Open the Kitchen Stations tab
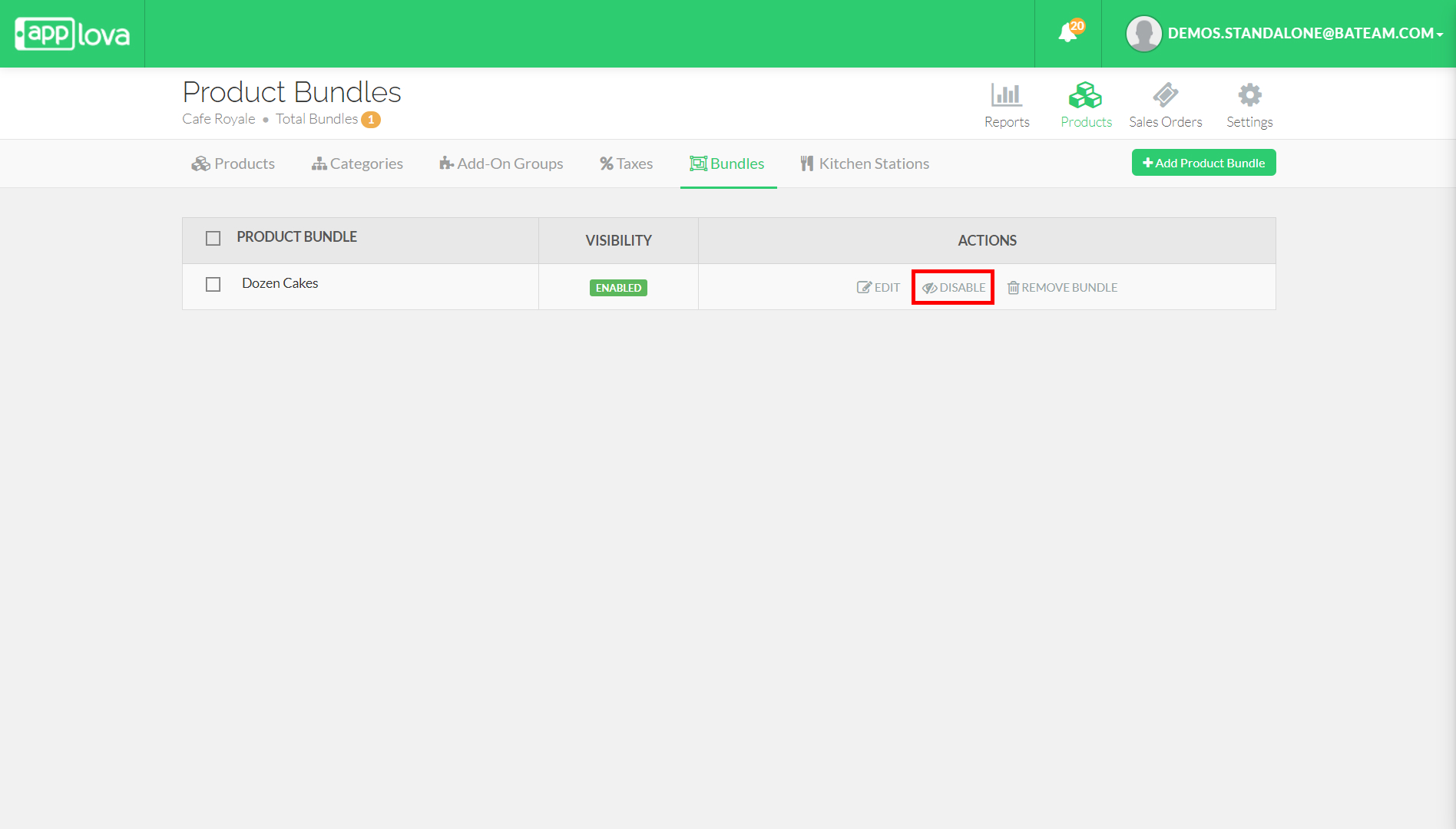 click(x=865, y=163)
